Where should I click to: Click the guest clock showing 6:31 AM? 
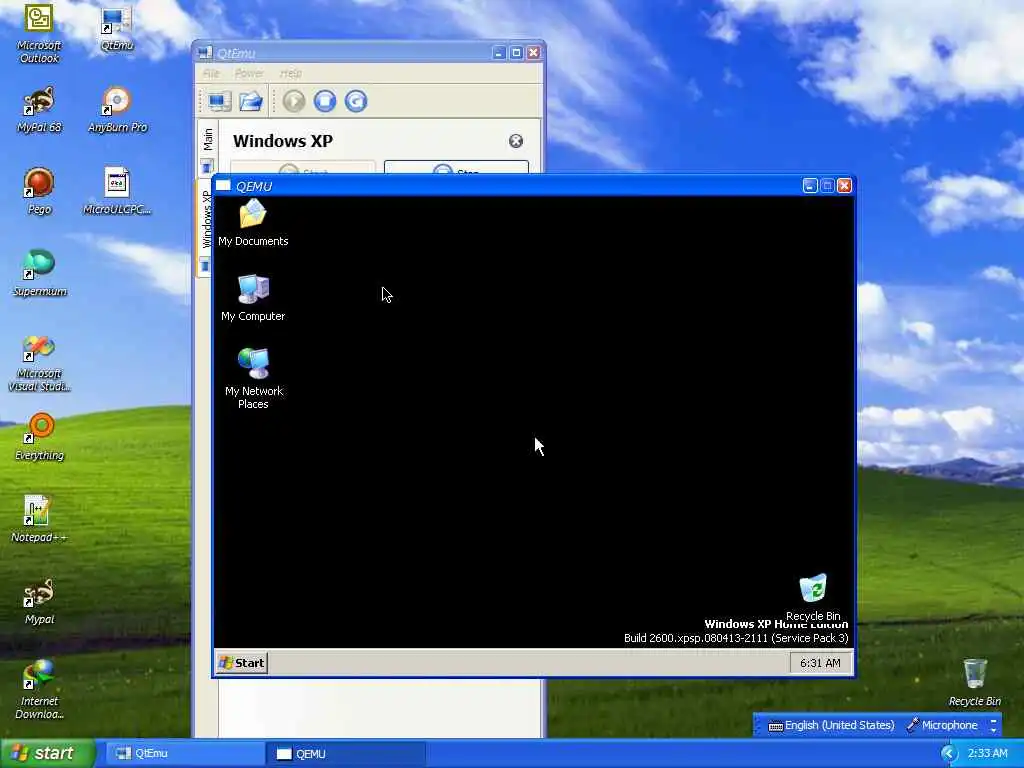(x=820, y=663)
